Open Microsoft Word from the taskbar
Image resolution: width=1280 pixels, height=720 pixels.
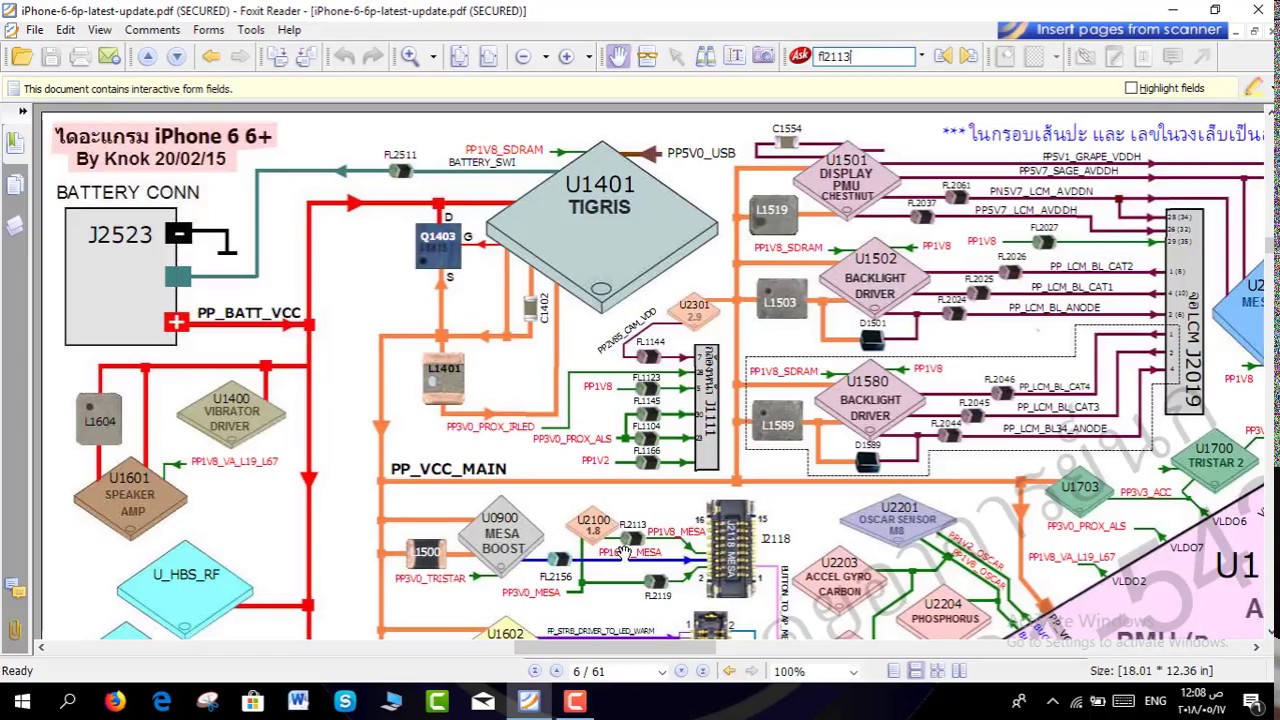pyautogui.click(x=299, y=701)
